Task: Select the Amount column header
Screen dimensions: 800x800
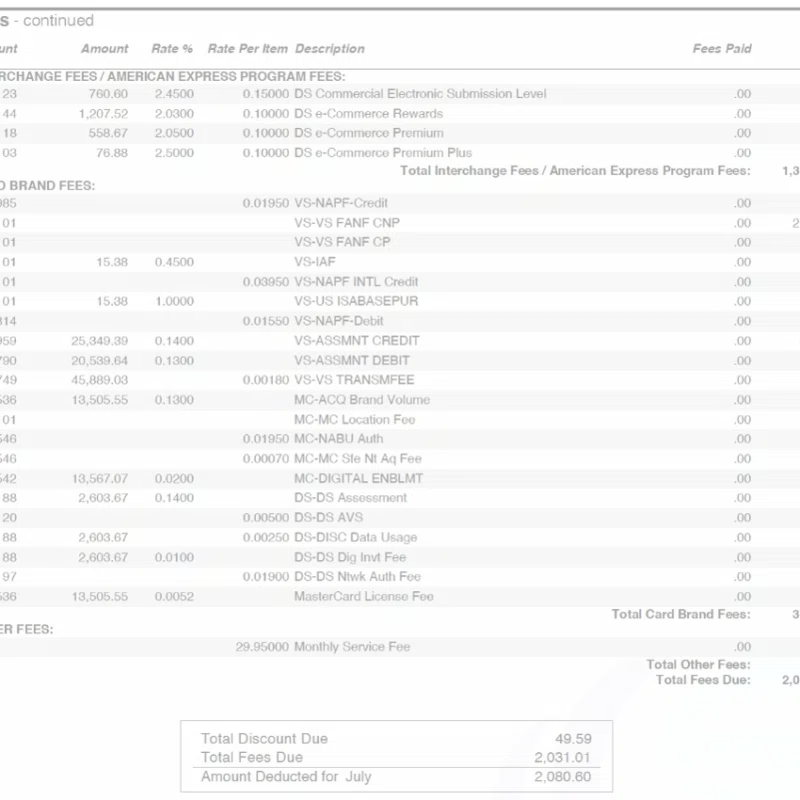Action: tap(104, 48)
